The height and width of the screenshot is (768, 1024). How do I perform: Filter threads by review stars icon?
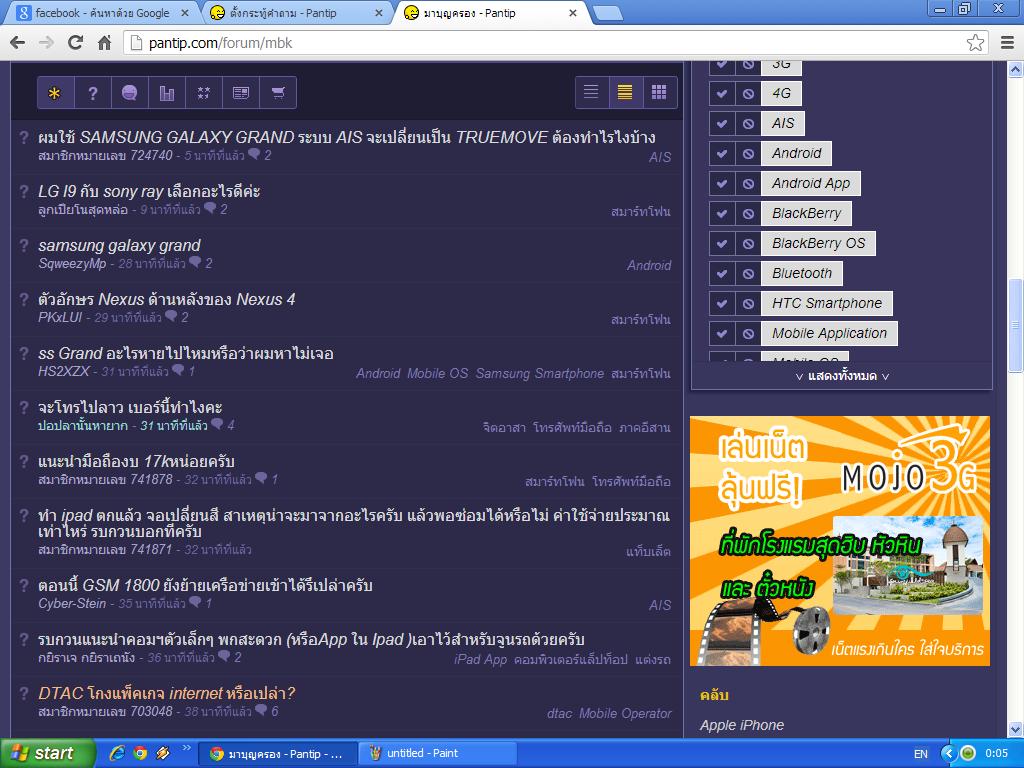pos(204,93)
